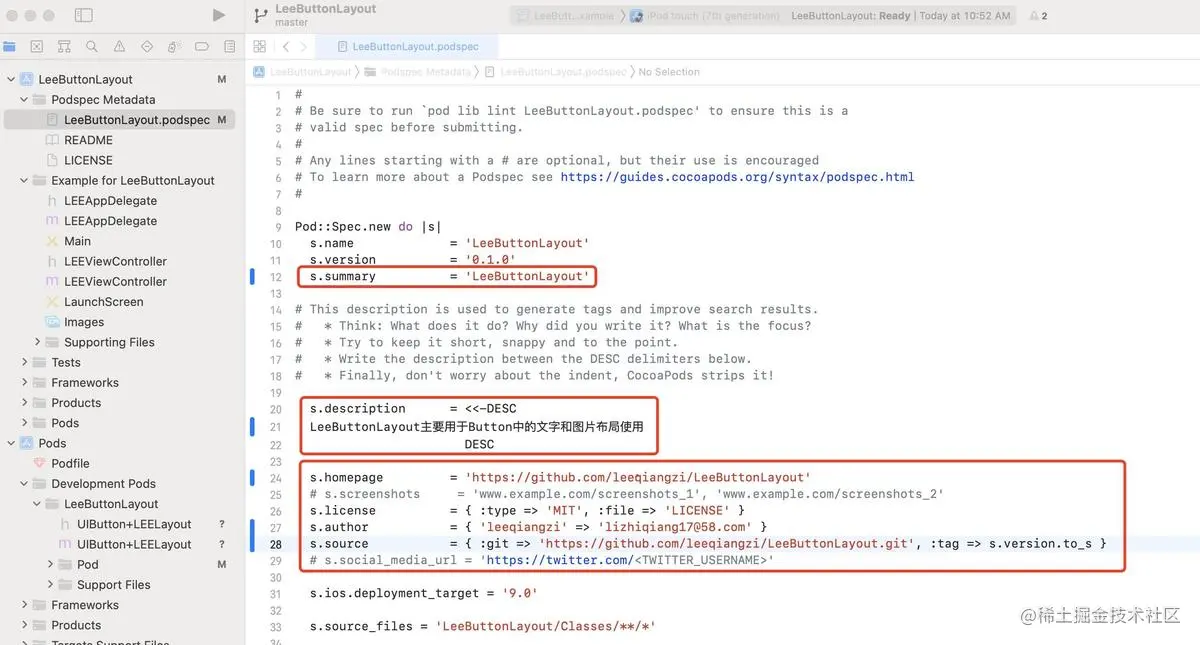Viewport: 1200px width, 645px height.
Task: Show the Symbol navigator
Action: 65,46
